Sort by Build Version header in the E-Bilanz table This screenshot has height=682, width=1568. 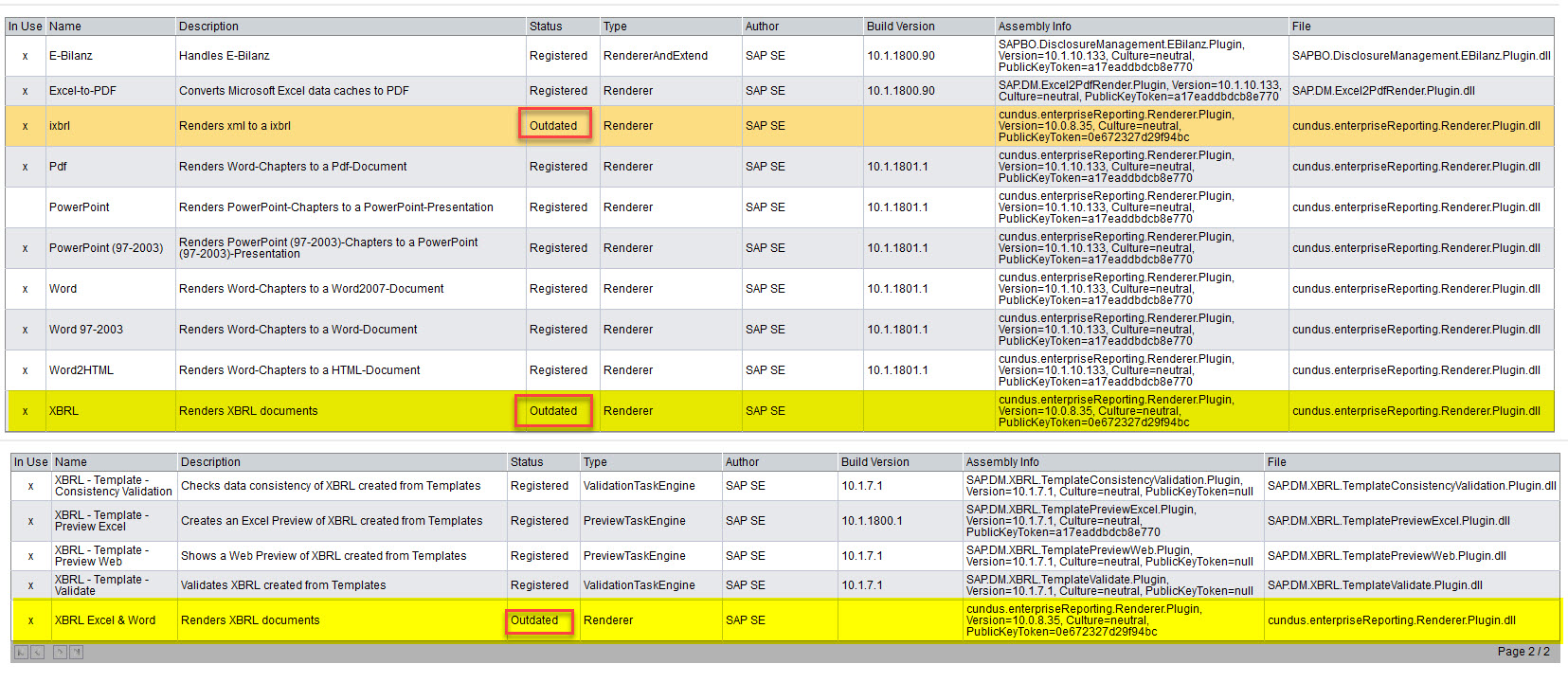(x=900, y=27)
